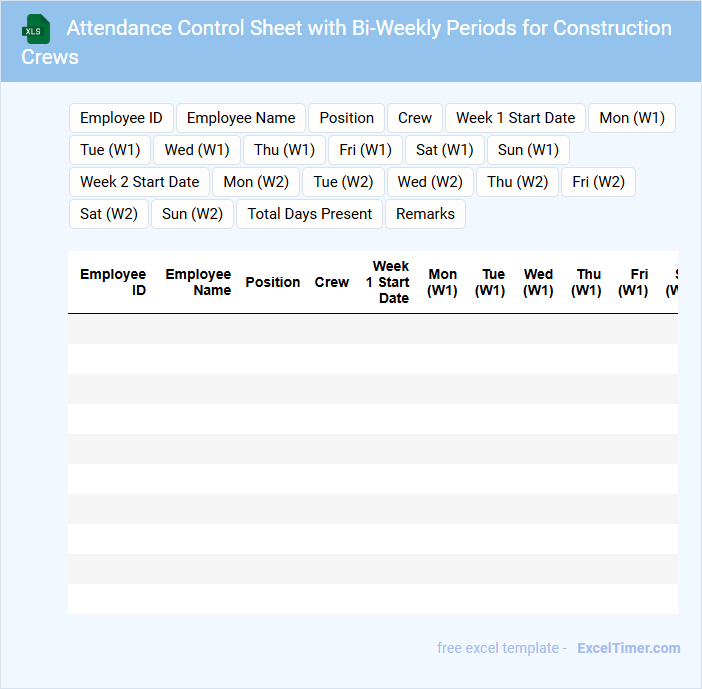The height and width of the screenshot is (689, 702).
Task: Select the Week 1 Start Date column header
Action: 388,282
